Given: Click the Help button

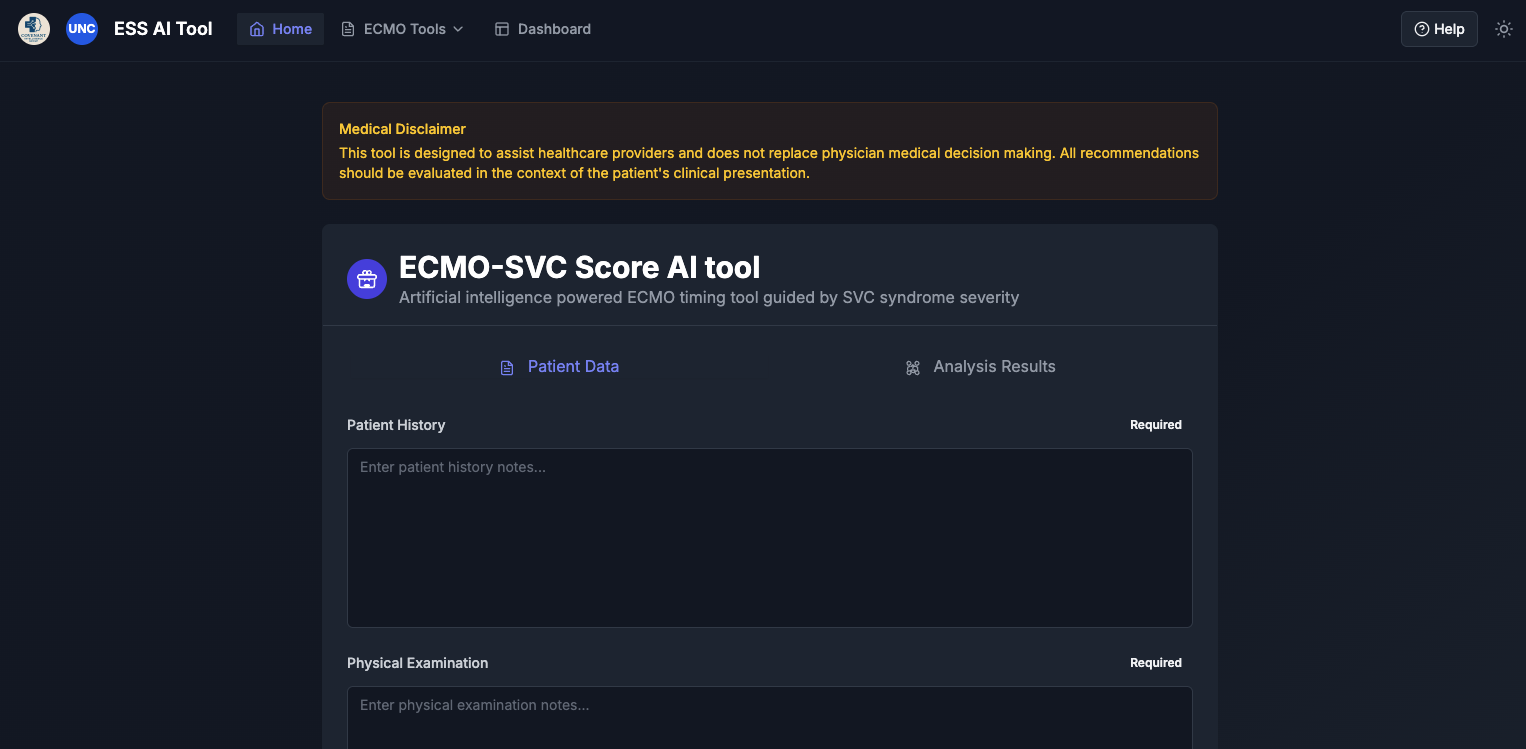Looking at the screenshot, I should (x=1439, y=29).
